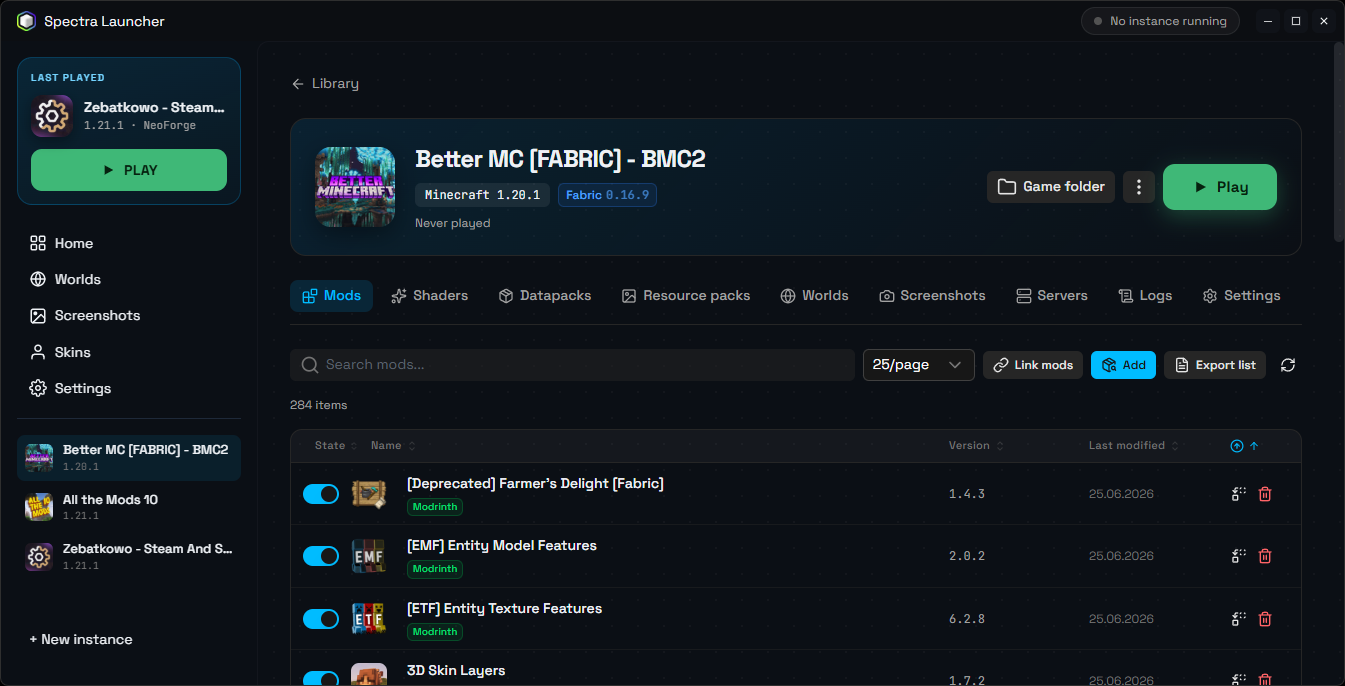Delete the Farmer's Delight mod with the trash icon
Viewport: 1345px width, 686px height.
(1265, 494)
